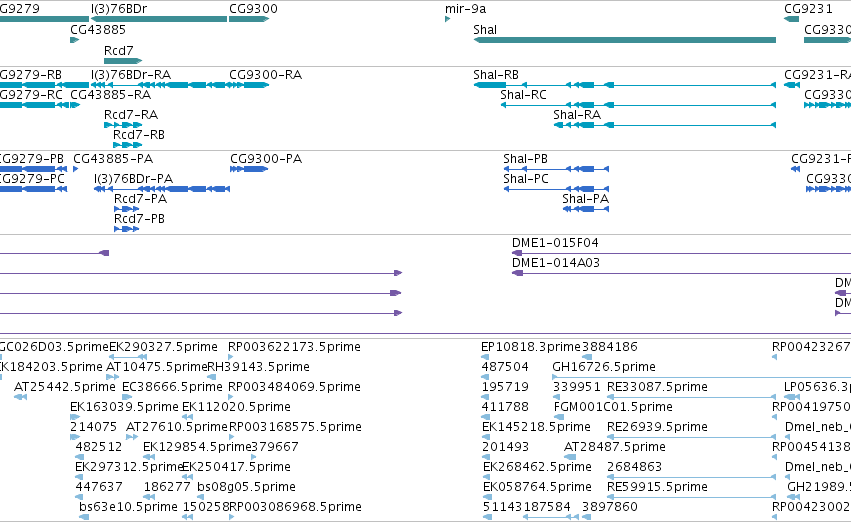Click the CG43885 gene label
This screenshot has width=851, height=522.
pyautogui.click(x=98, y=29)
